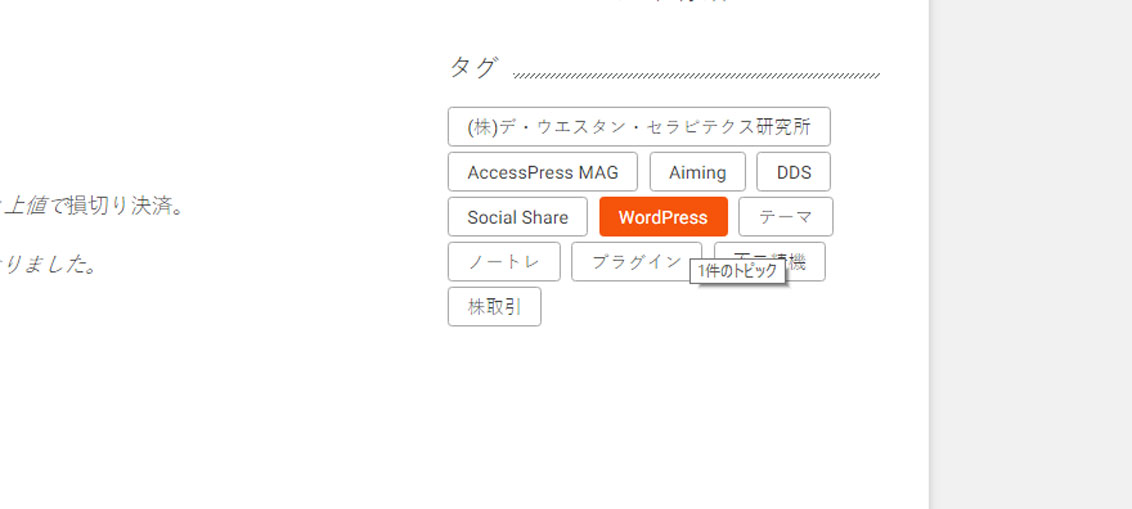The height and width of the screenshot is (509, 1132).
Task: Click the highlighted orange WordPress tag
Action: click(x=663, y=217)
